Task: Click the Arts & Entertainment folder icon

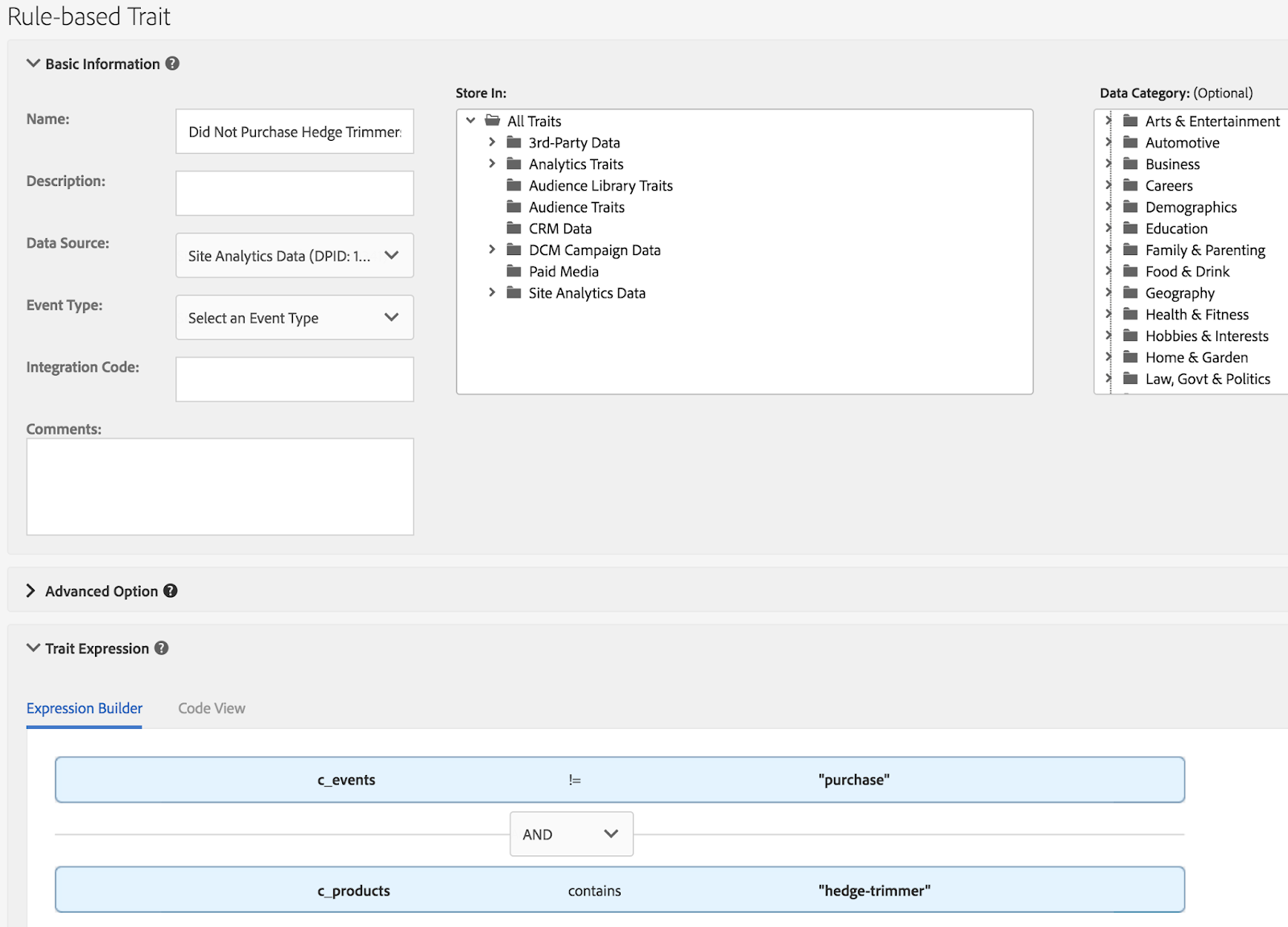Action: pyautogui.click(x=1130, y=121)
